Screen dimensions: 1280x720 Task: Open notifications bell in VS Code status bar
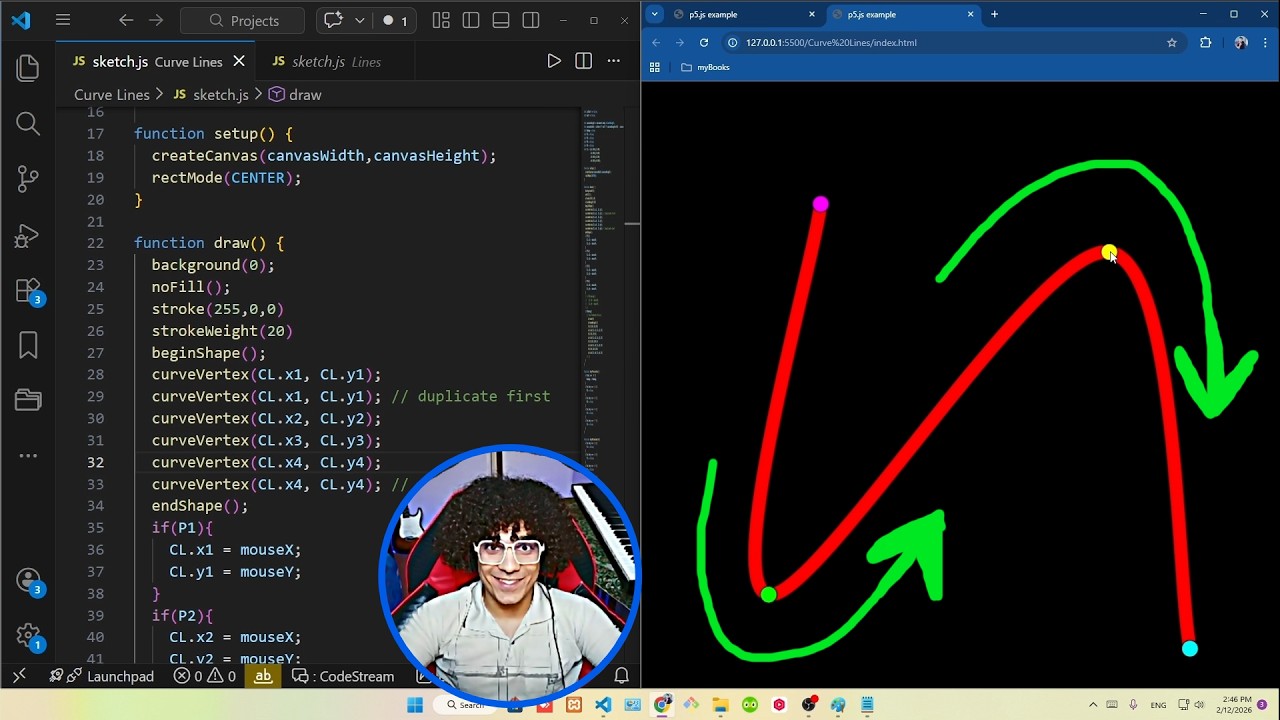(621, 676)
